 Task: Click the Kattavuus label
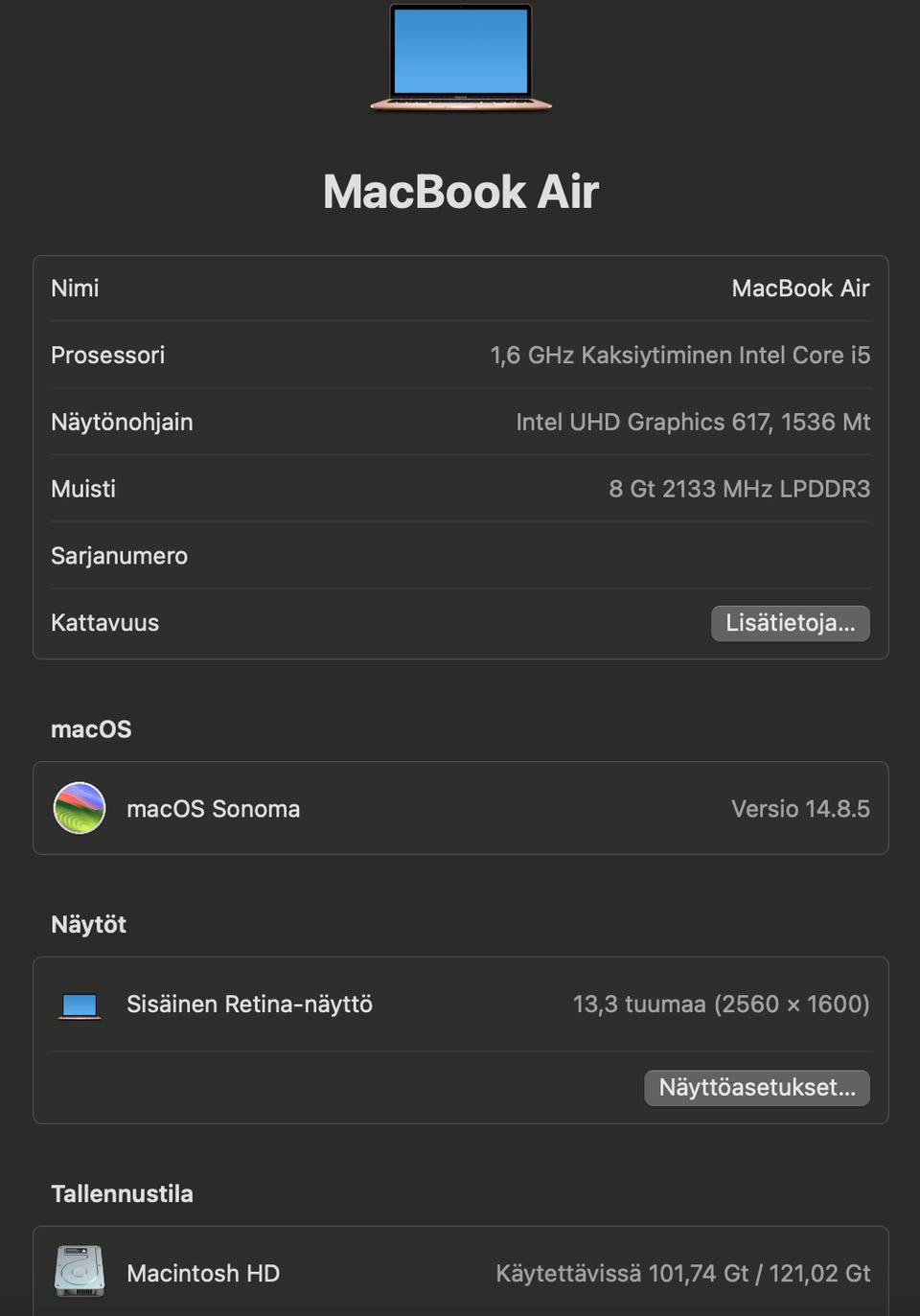point(105,623)
